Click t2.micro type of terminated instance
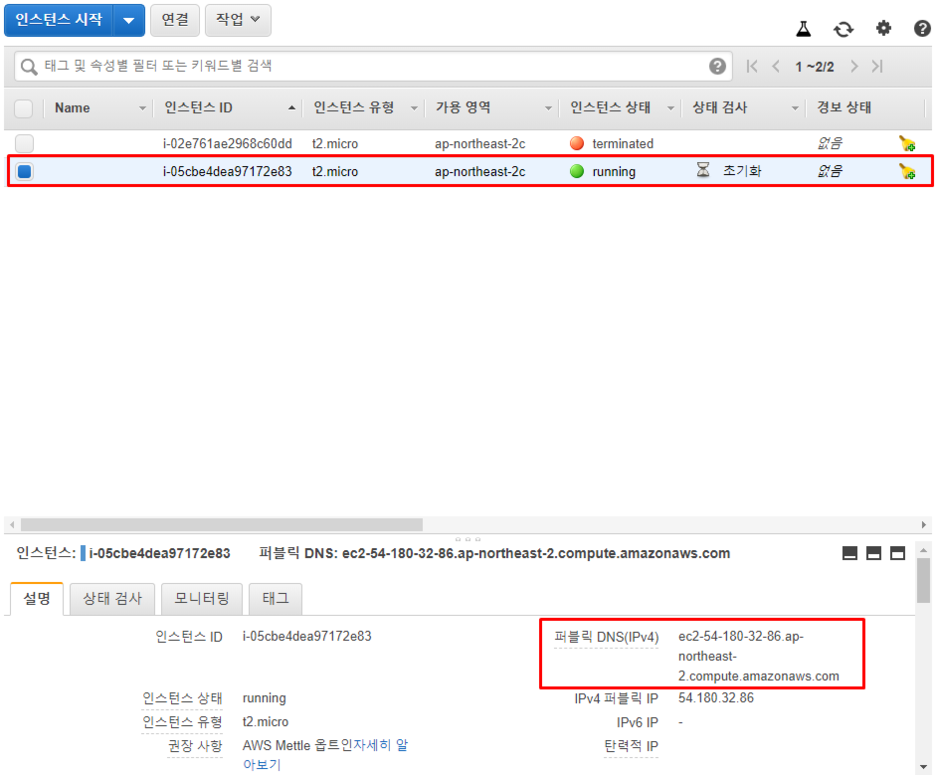Viewport: 936px width, 775px height. pos(335,143)
